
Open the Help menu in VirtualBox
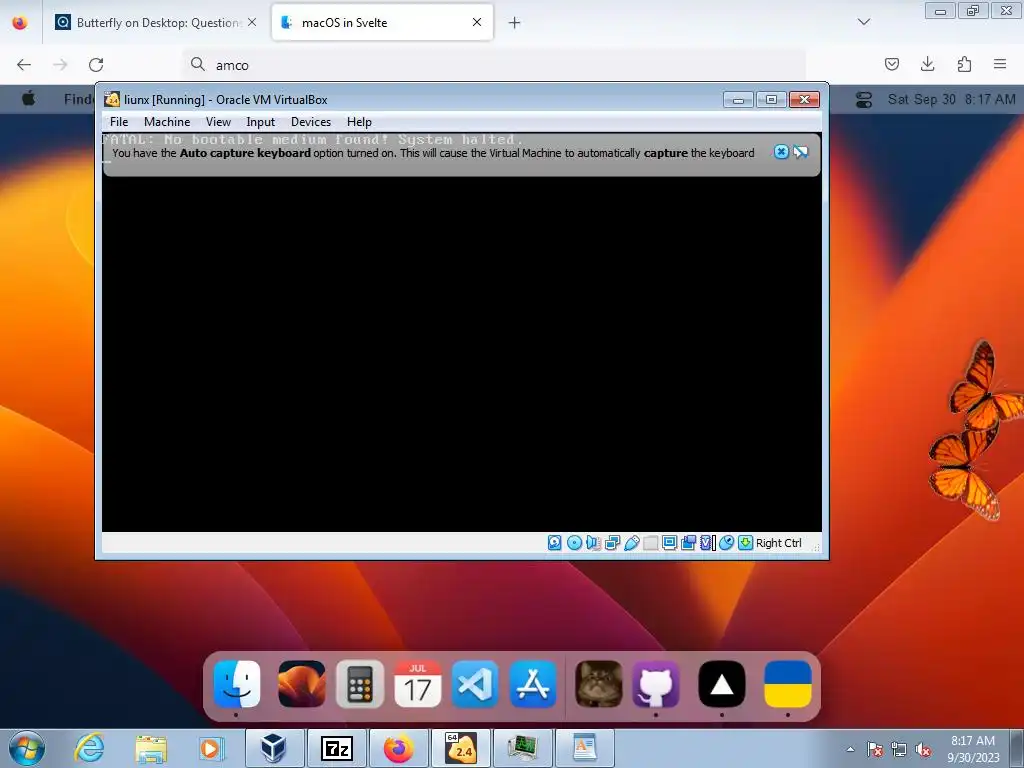[359, 122]
